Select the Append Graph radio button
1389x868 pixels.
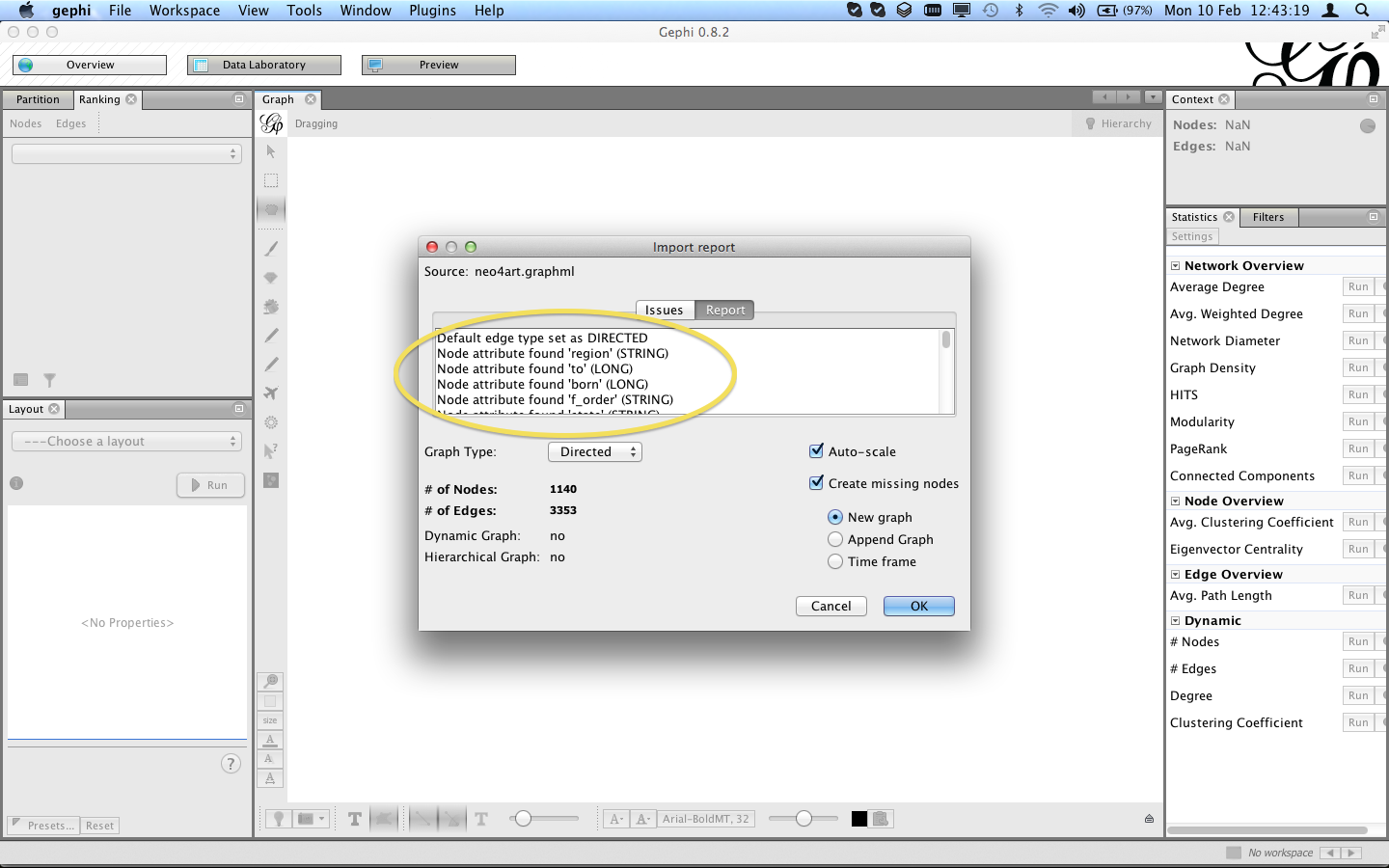point(835,539)
